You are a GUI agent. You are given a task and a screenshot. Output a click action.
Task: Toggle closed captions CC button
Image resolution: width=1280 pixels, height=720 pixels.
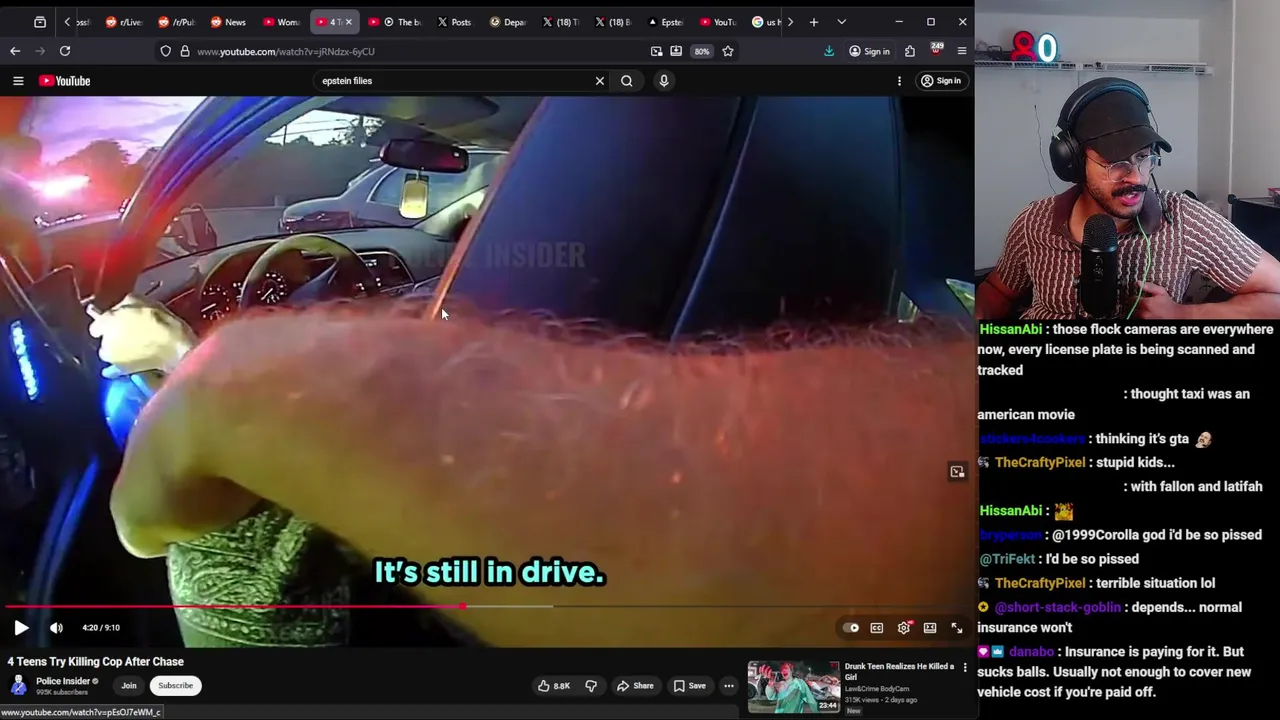pos(877,628)
